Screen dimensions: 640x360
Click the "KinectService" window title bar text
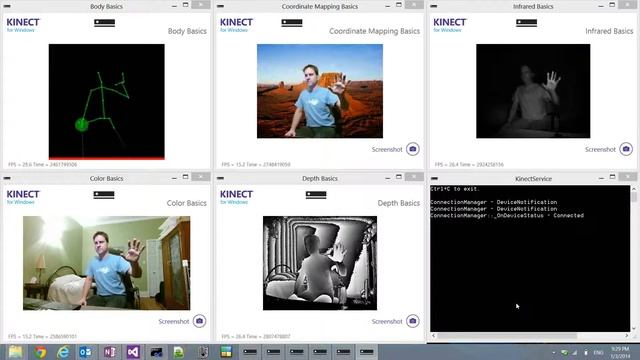[x=533, y=179]
